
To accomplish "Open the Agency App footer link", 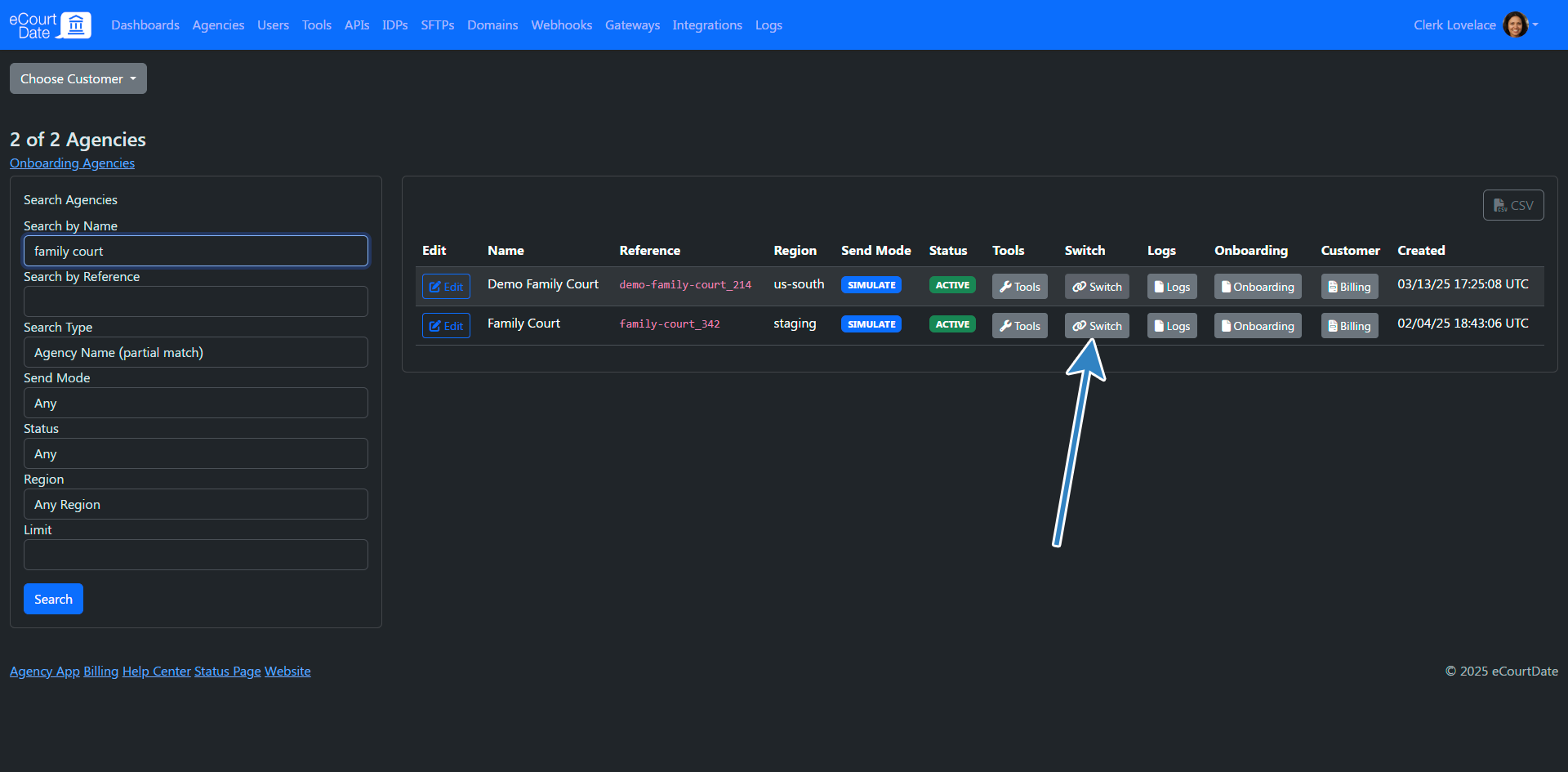I will click(x=45, y=671).
